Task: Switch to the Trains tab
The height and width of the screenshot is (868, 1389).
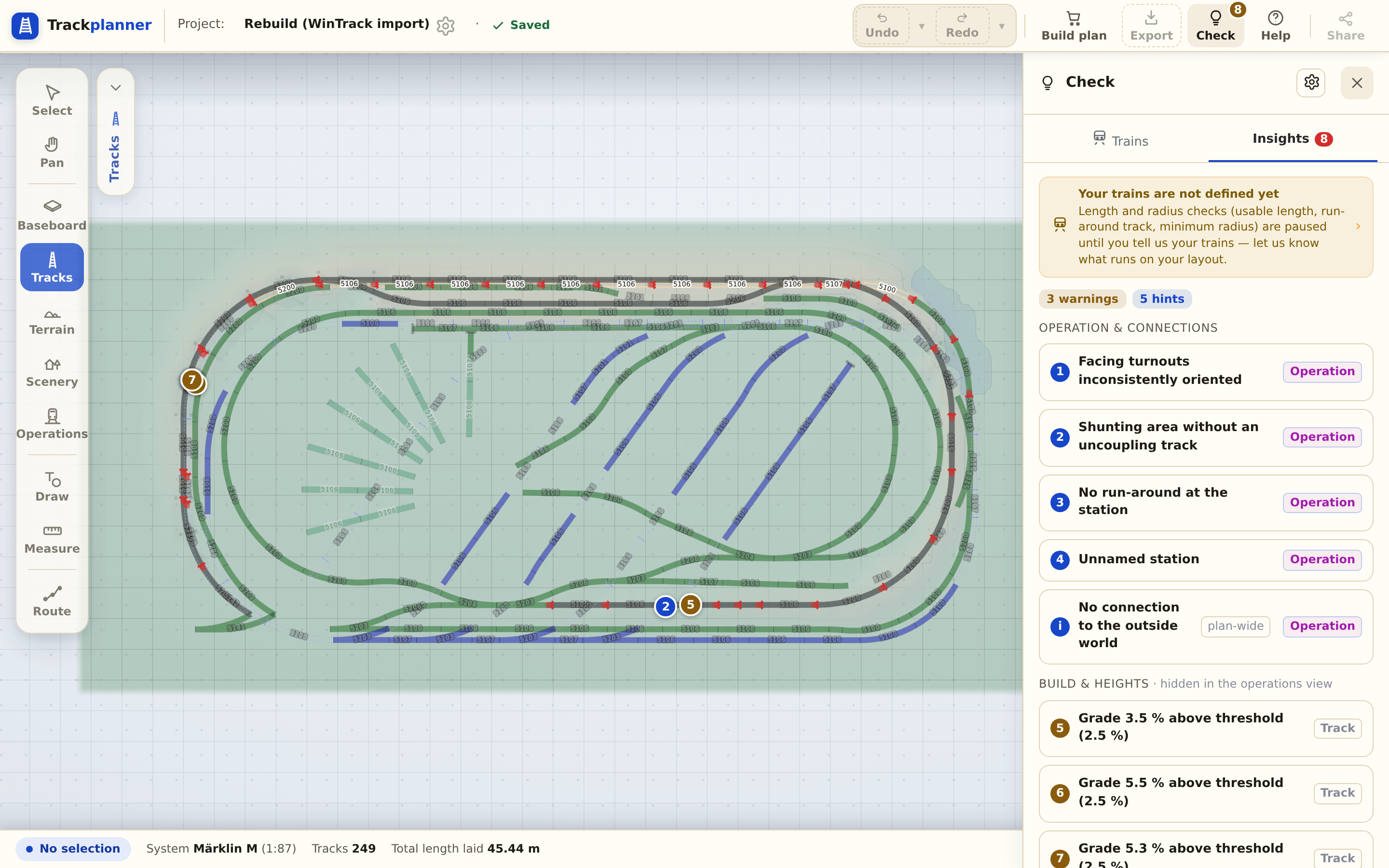Action: [1120, 139]
